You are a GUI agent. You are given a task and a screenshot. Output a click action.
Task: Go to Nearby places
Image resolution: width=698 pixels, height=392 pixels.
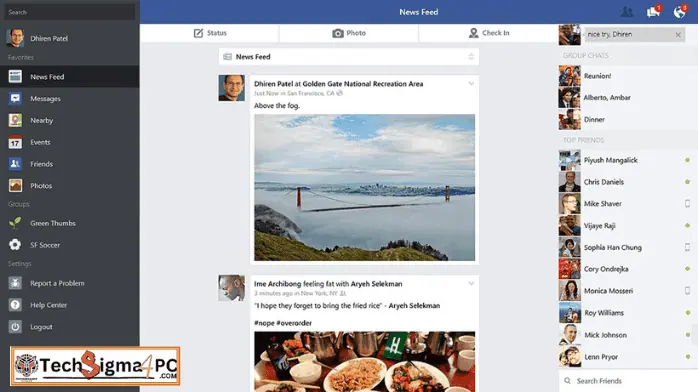click(69, 120)
